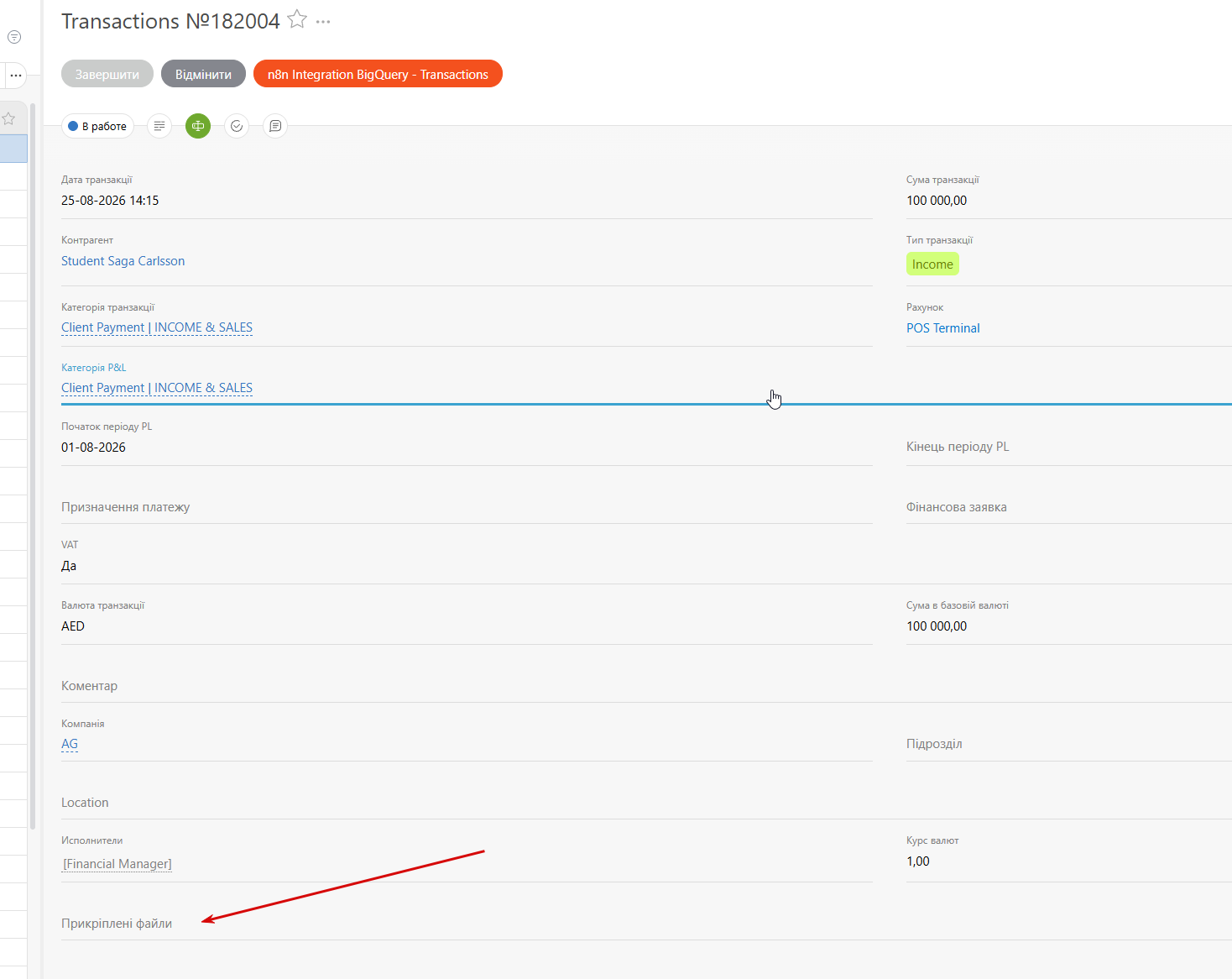Screen dimensions: 1232x979
Task: Star the Transactions №182004 record as favorite
Action: point(297,19)
